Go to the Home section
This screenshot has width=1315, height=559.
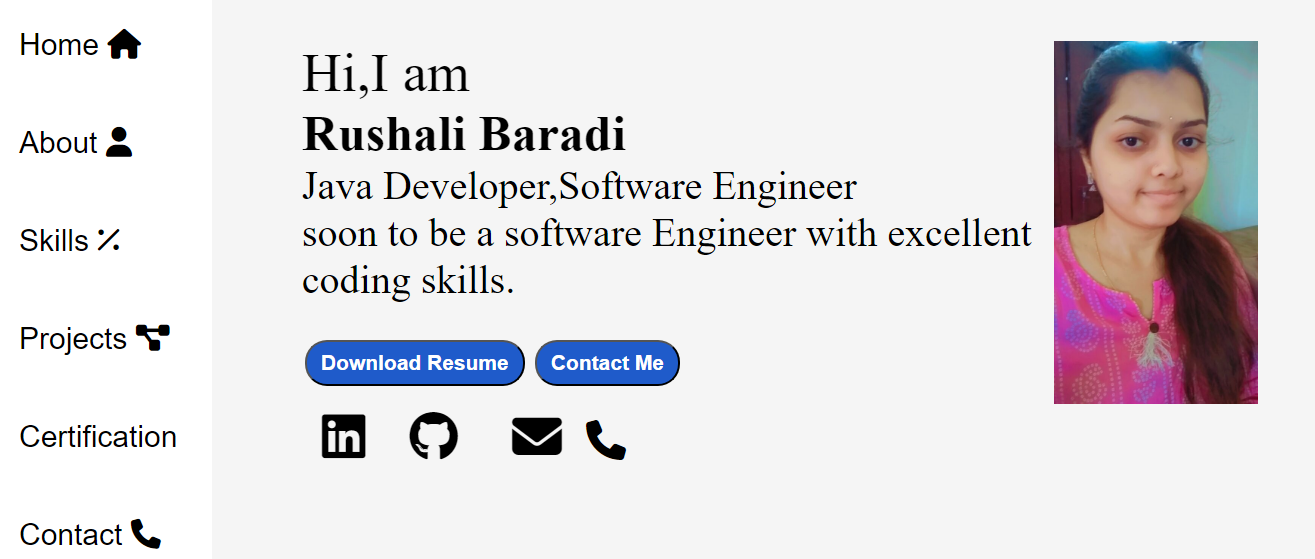tap(59, 45)
